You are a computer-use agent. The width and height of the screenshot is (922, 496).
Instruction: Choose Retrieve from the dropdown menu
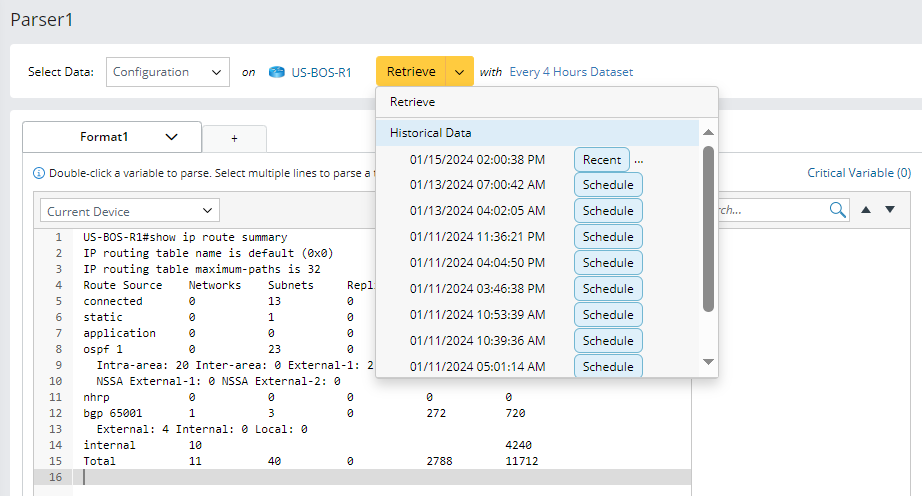pyautogui.click(x=413, y=102)
